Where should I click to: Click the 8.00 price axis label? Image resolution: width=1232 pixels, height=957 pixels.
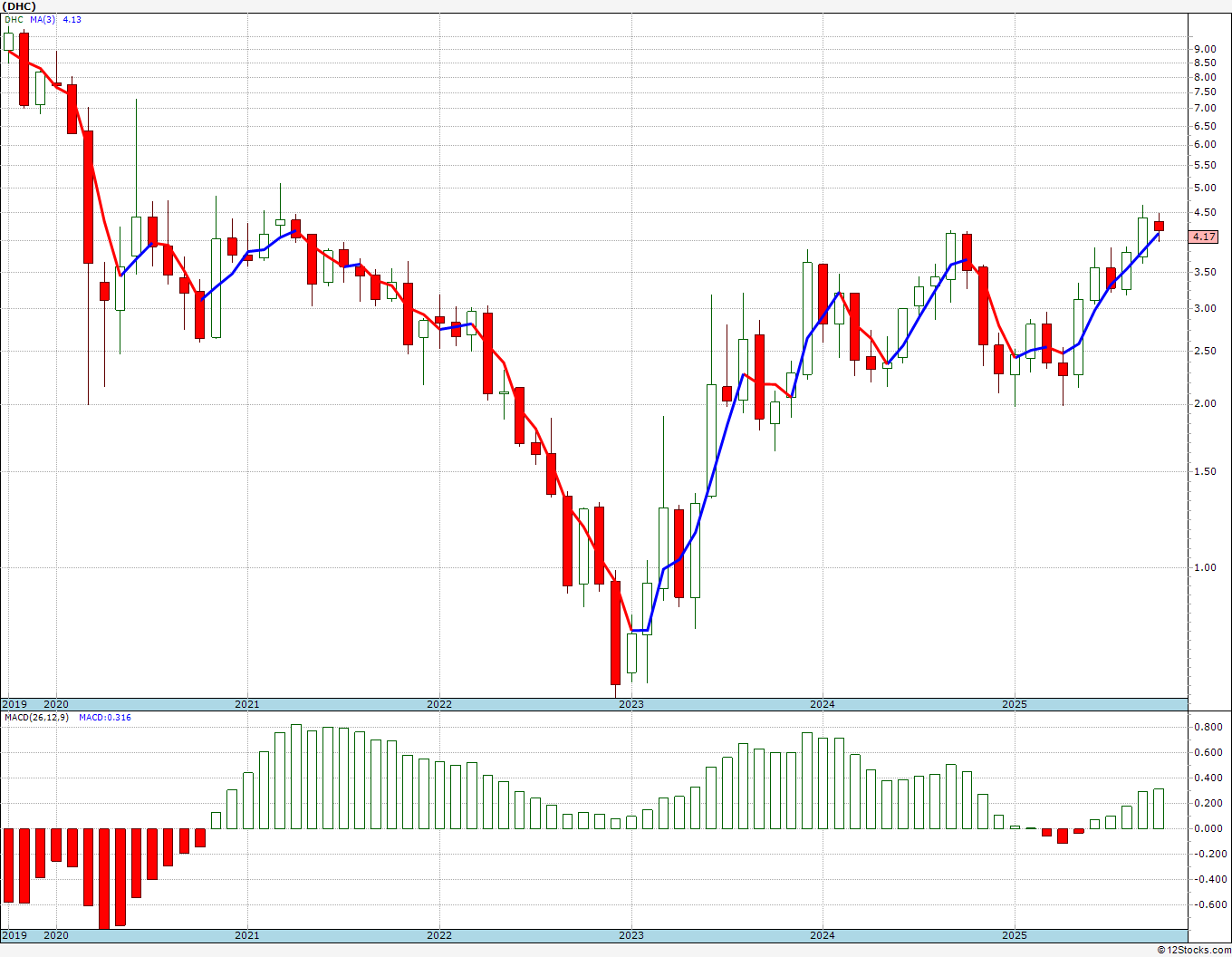1205,77
